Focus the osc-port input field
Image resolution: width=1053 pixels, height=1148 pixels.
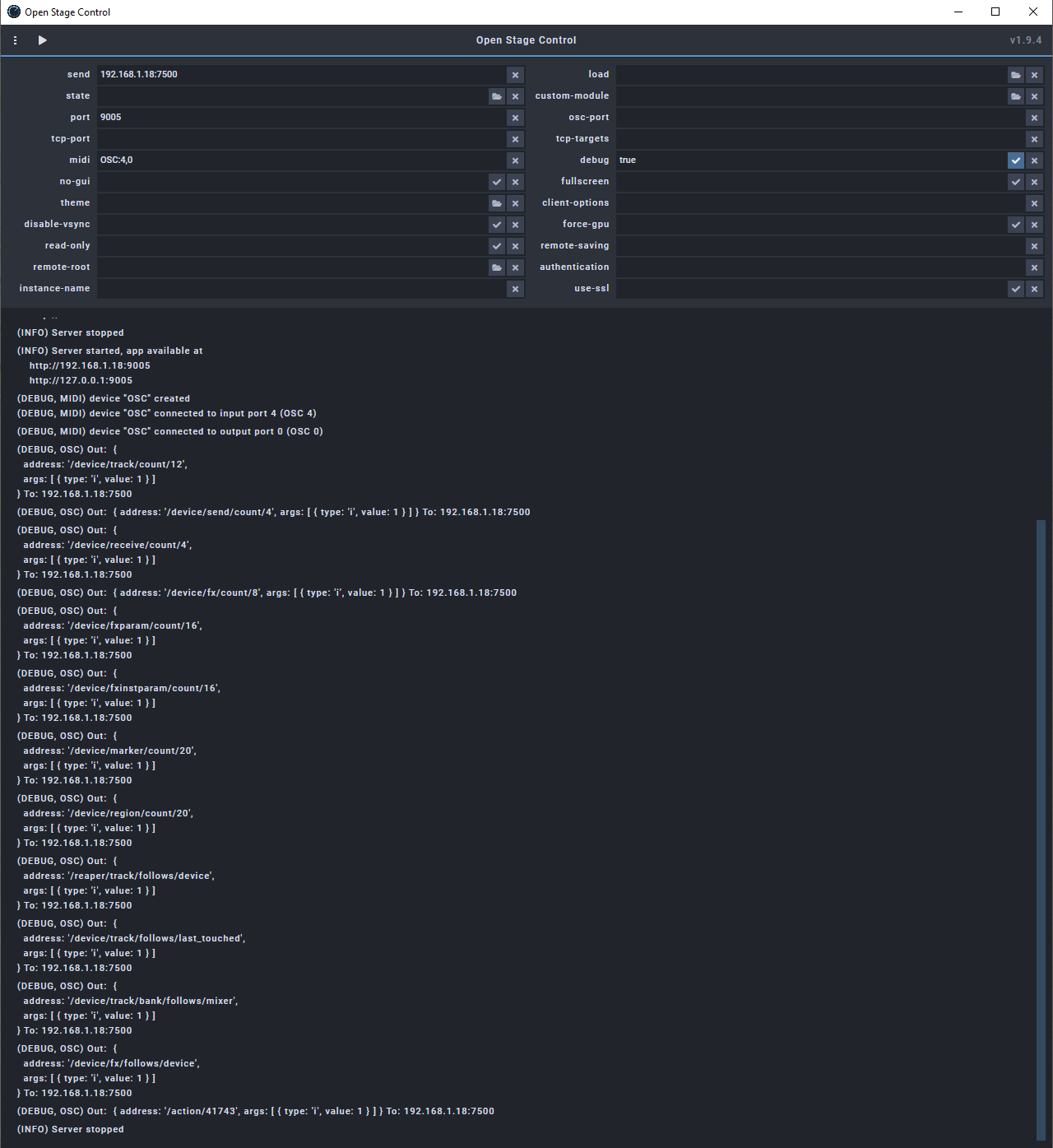(820, 118)
